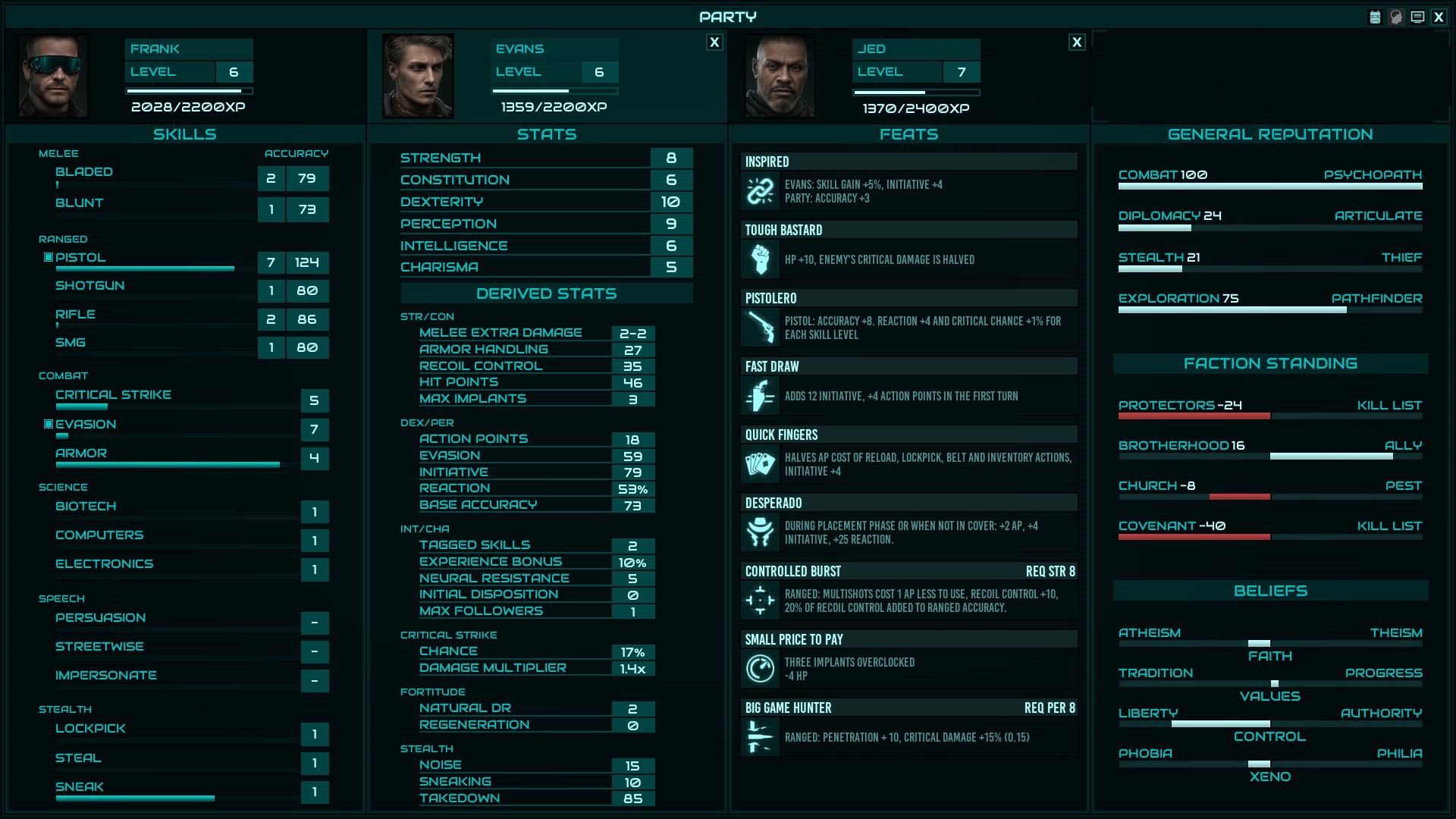Remove Evans from the party
The width and height of the screenshot is (1456, 819).
pos(714,42)
